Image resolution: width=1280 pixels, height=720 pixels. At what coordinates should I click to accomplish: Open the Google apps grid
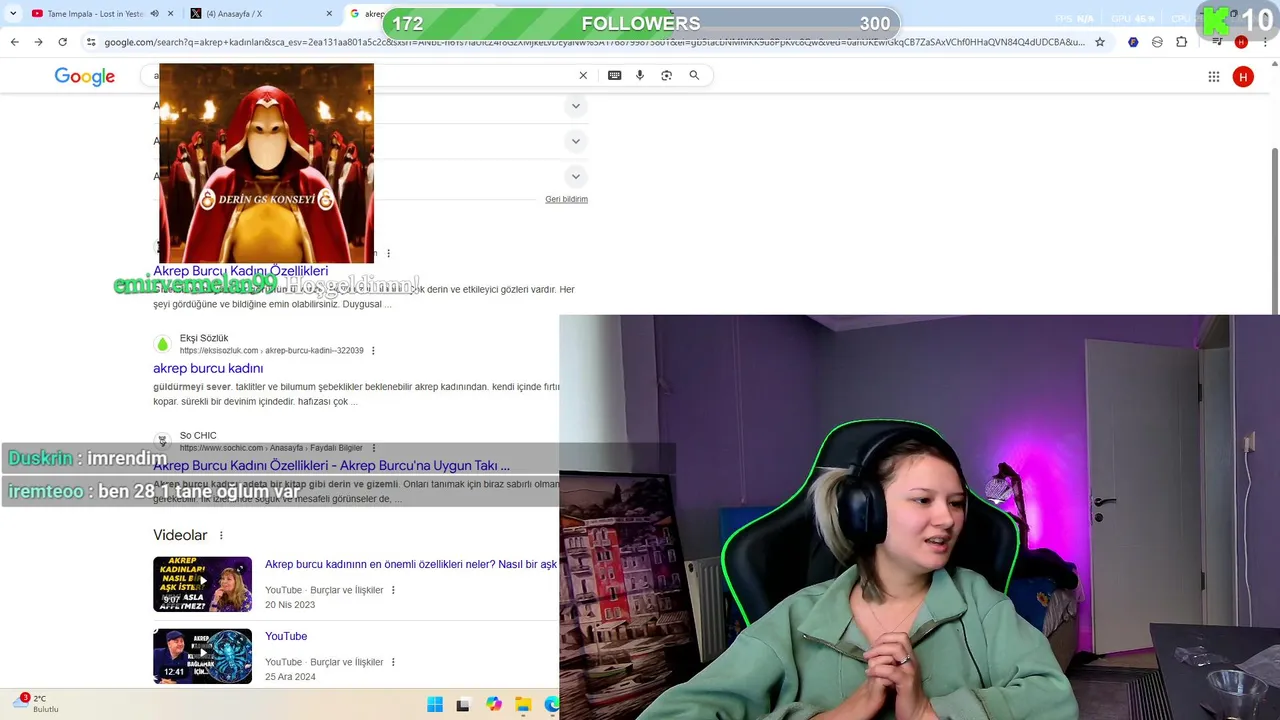pos(1213,77)
